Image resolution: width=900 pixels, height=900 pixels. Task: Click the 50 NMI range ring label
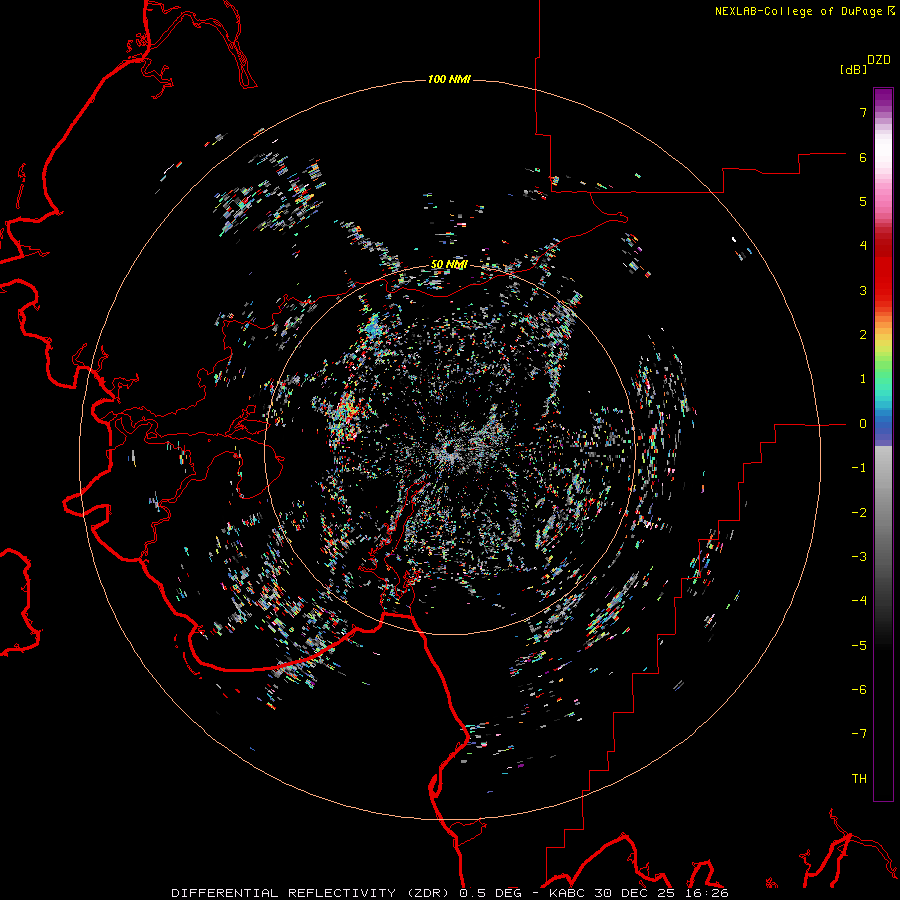pos(449,265)
